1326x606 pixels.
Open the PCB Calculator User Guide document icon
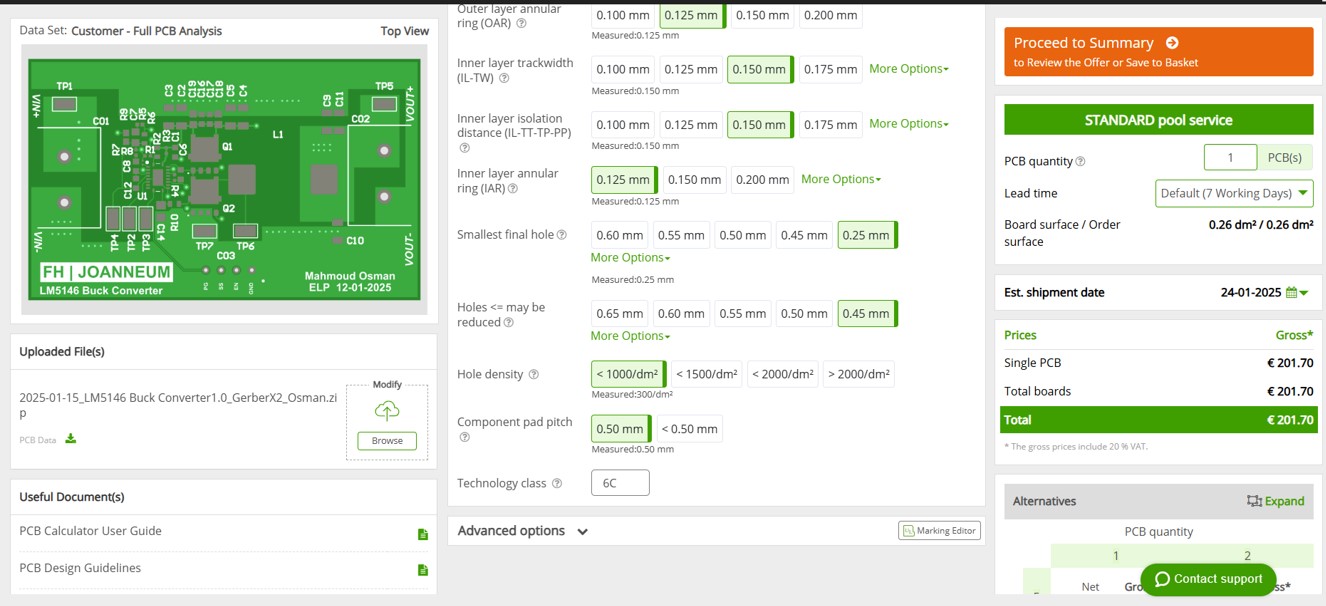pyautogui.click(x=422, y=534)
